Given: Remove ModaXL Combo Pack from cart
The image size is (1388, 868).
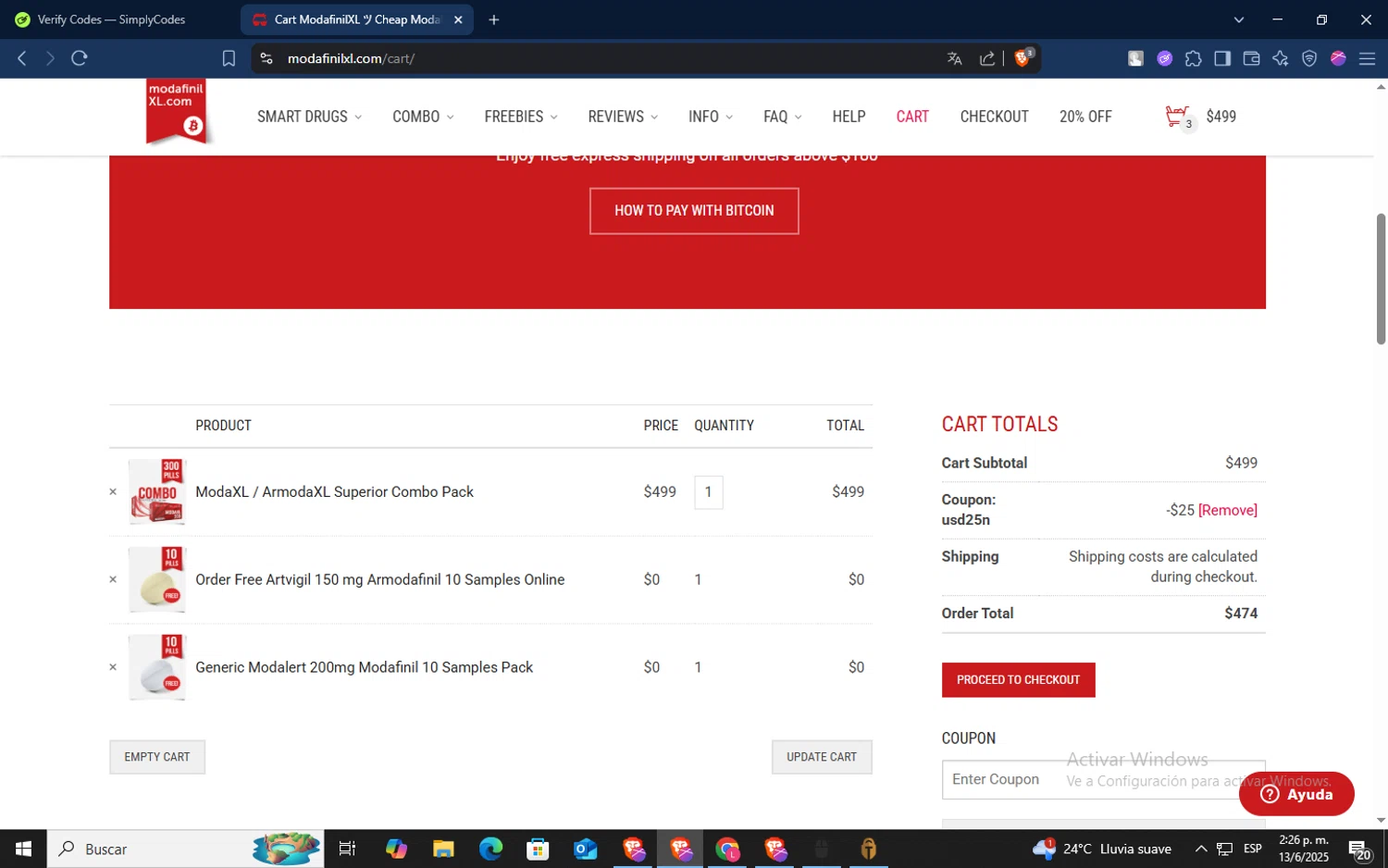Looking at the screenshot, I should pyautogui.click(x=113, y=491).
